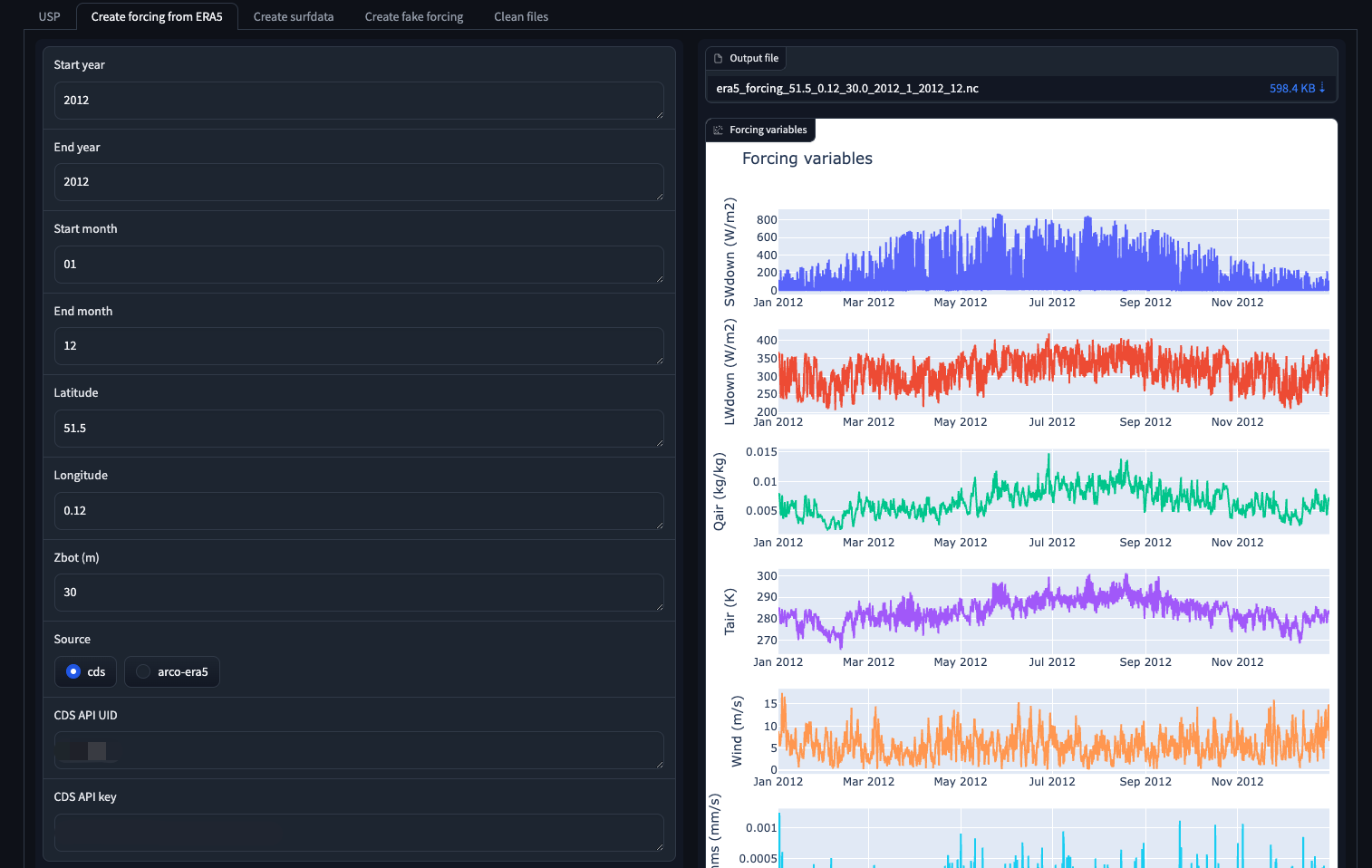Viewport: 1372px width, 868px height.
Task: Click the SWdown blue chart area
Action: click(x=1054, y=251)
